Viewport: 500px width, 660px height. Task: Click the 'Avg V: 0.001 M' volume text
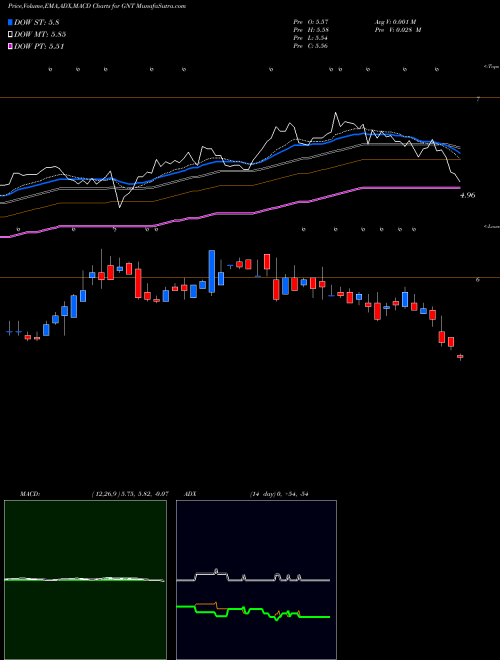coord(398,21)
